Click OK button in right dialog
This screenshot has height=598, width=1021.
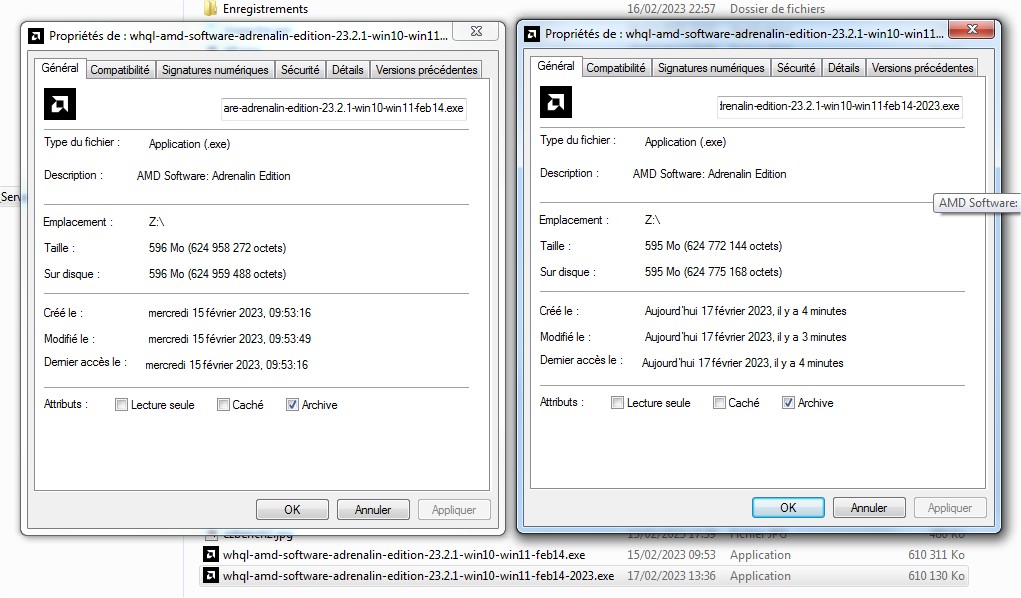click(x=789, y=507)
